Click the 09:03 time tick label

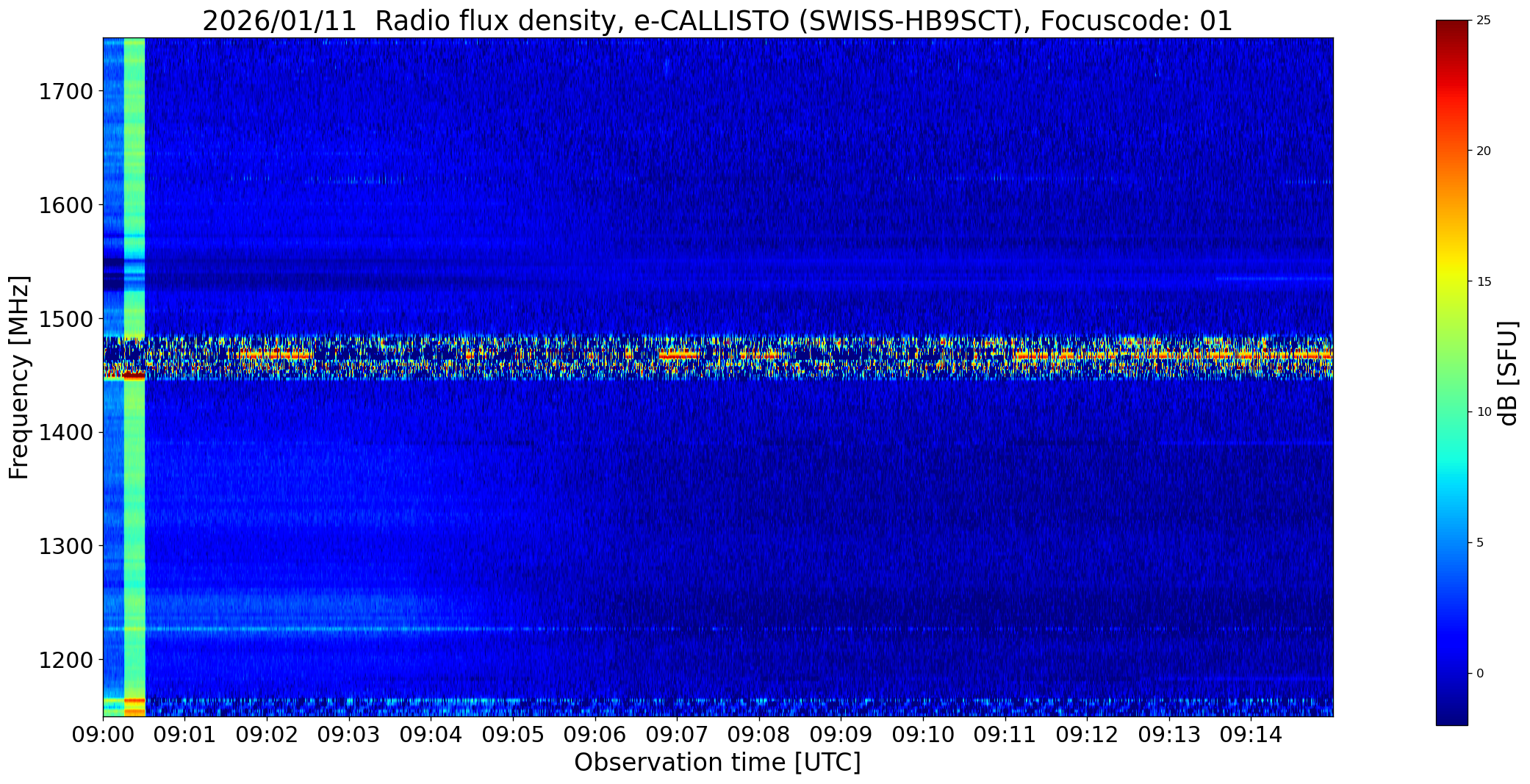(x=349, y=735)
